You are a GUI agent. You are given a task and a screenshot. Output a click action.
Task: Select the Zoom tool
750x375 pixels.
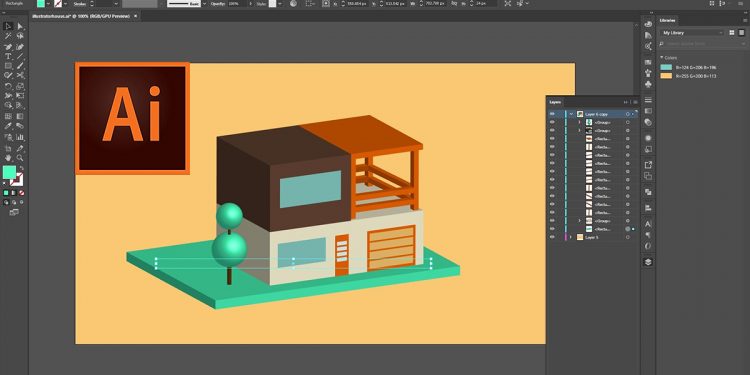pos(20,157)
